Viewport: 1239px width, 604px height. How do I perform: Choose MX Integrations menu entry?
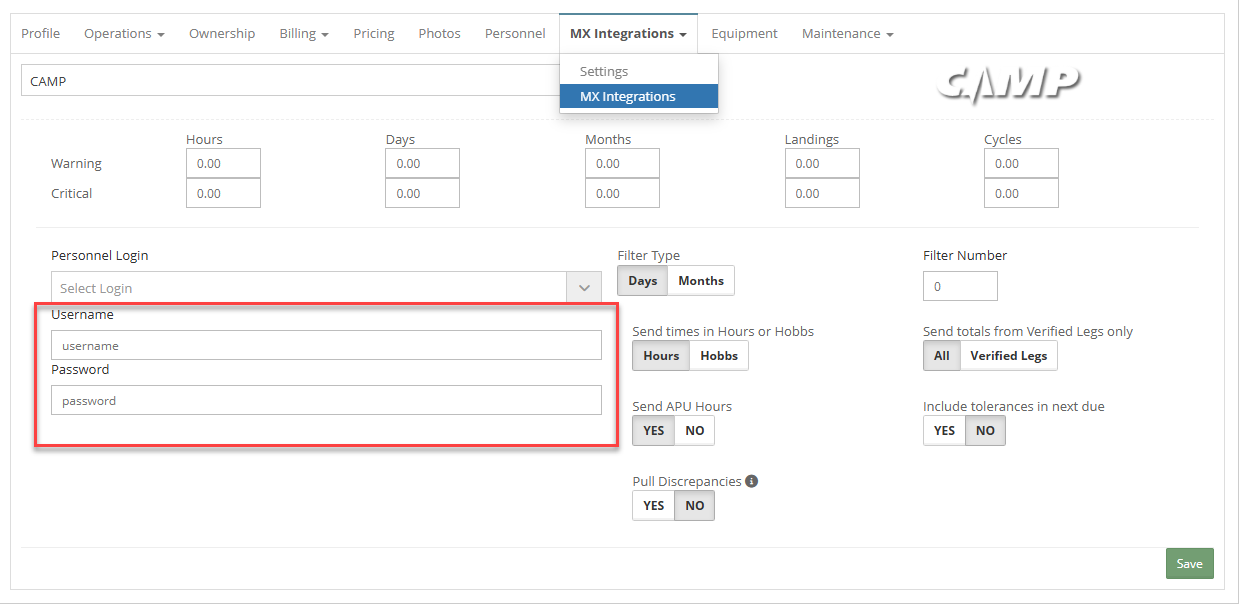639,96
